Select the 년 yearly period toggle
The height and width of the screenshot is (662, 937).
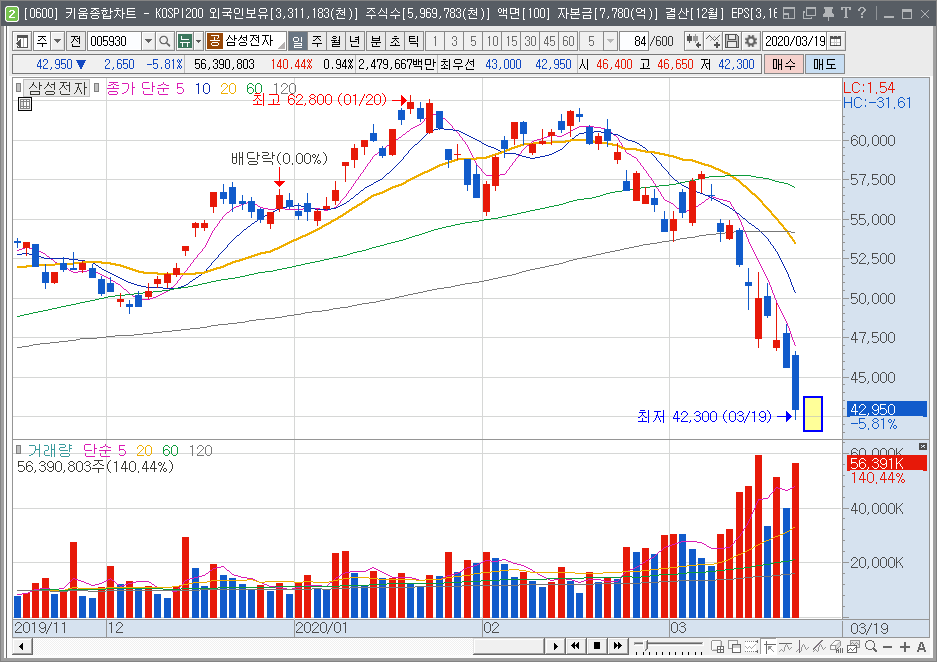[355, 41]
